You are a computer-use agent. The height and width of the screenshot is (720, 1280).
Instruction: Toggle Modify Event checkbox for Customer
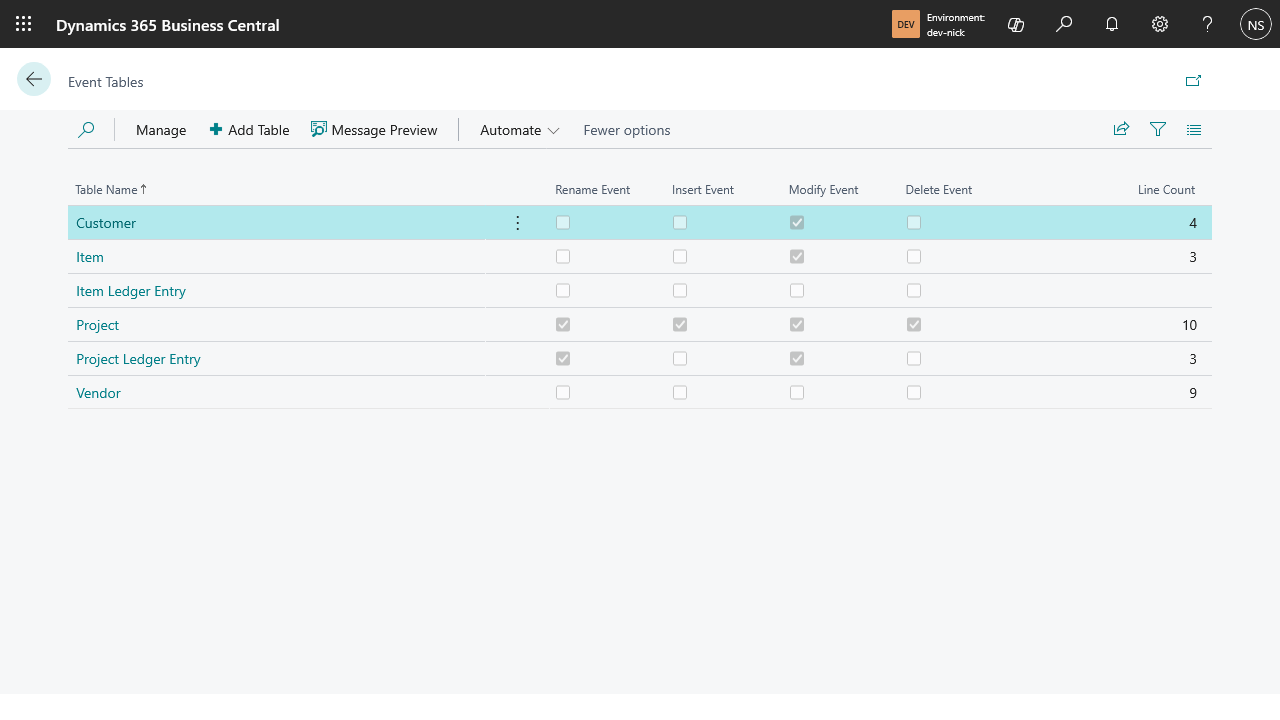[x=797, y=223]
